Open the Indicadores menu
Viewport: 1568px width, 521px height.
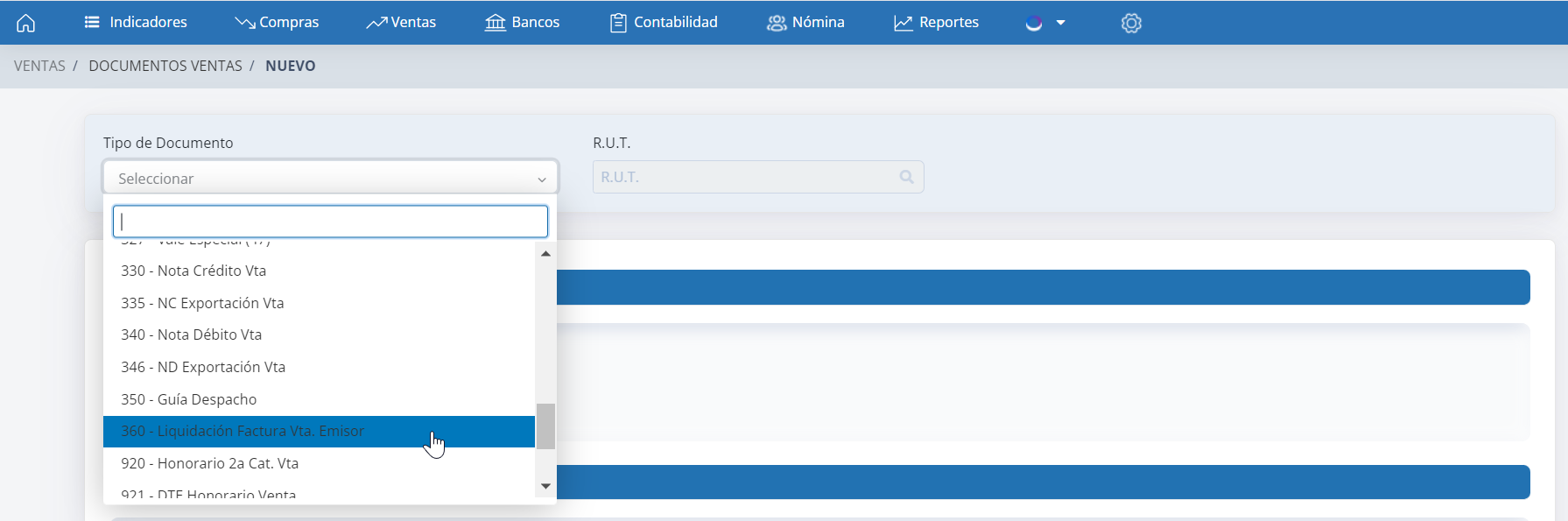[136, 23]
